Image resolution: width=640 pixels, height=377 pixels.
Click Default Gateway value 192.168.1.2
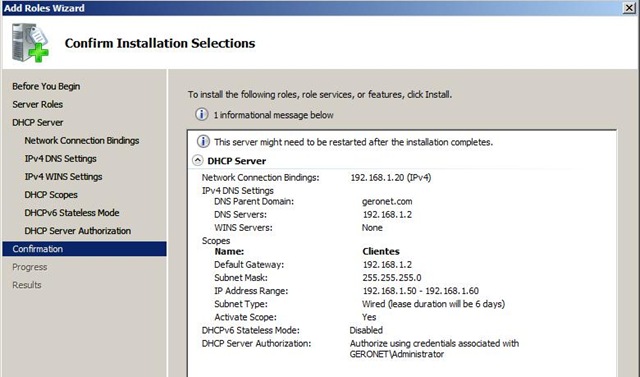(387, 264)
